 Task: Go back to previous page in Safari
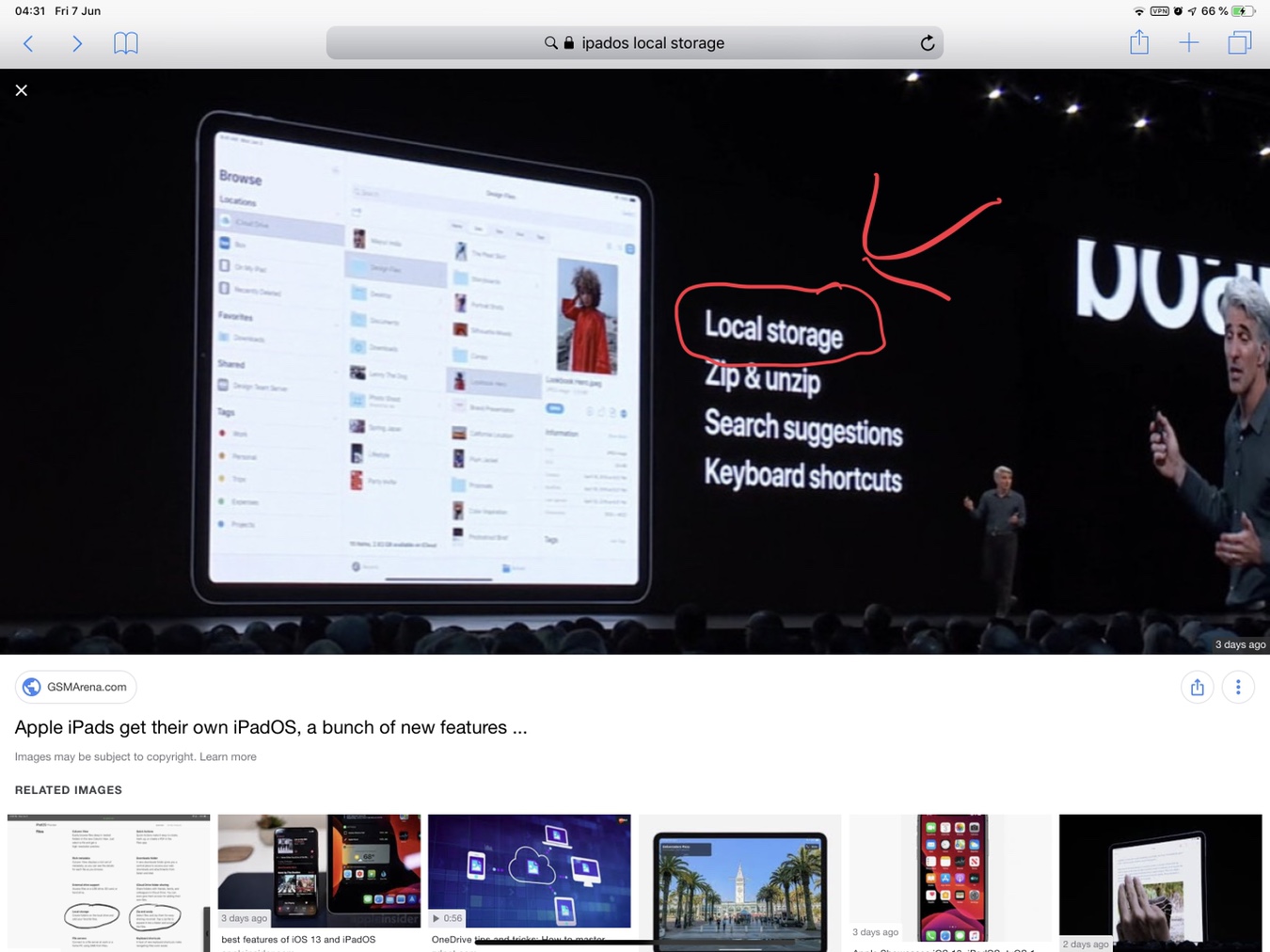tap(28, 43)
